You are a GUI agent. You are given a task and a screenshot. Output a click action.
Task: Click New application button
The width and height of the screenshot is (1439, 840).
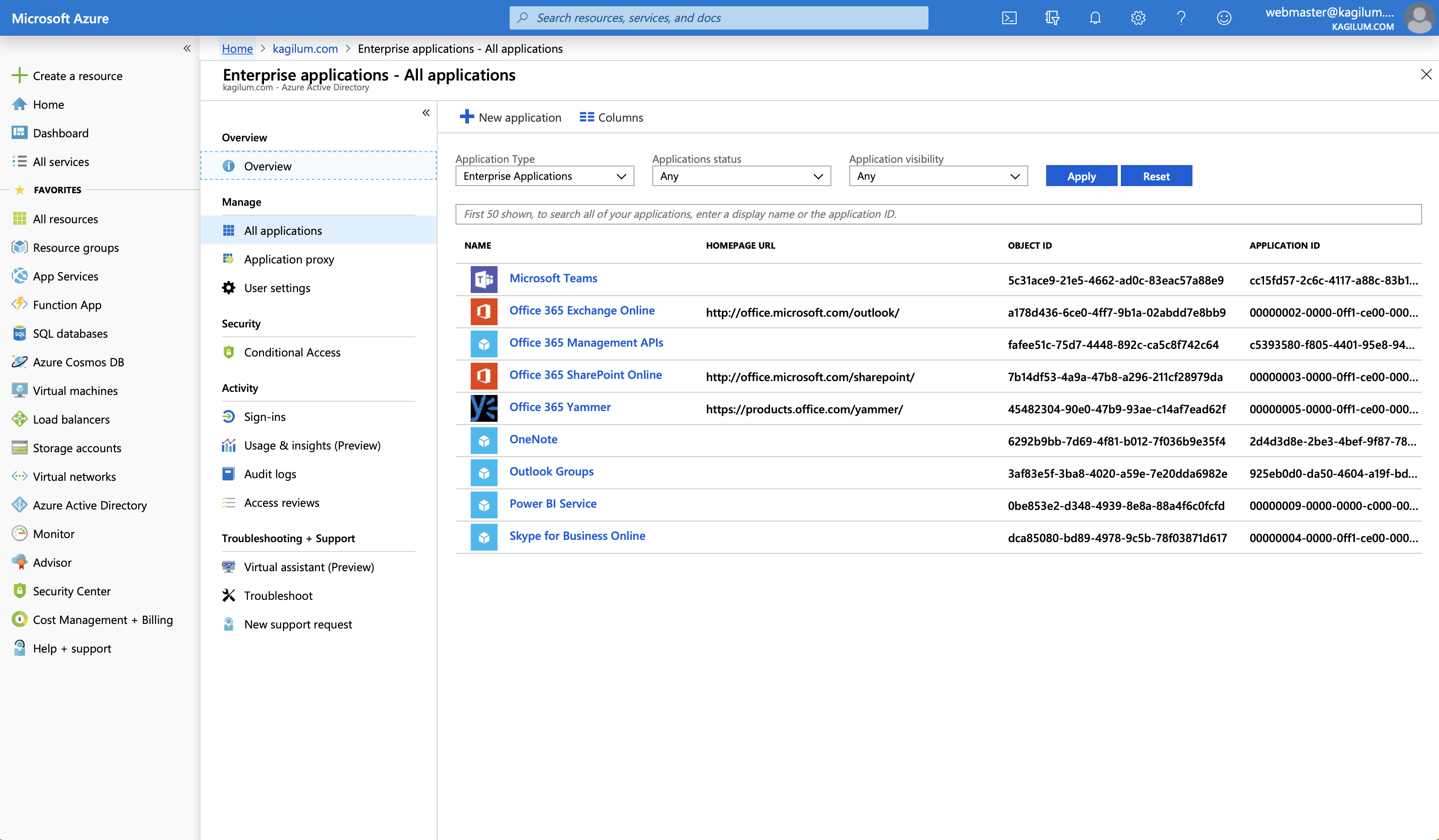(511, 117)
